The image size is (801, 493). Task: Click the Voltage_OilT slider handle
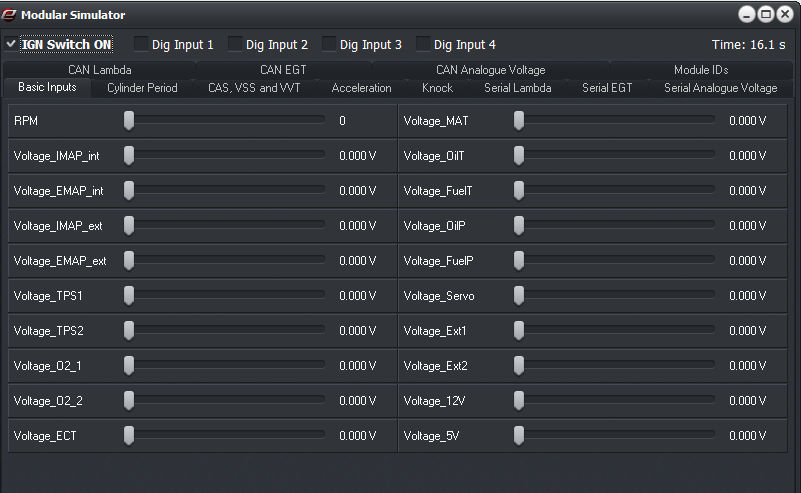pyautogui.click(x=519, y=155)
